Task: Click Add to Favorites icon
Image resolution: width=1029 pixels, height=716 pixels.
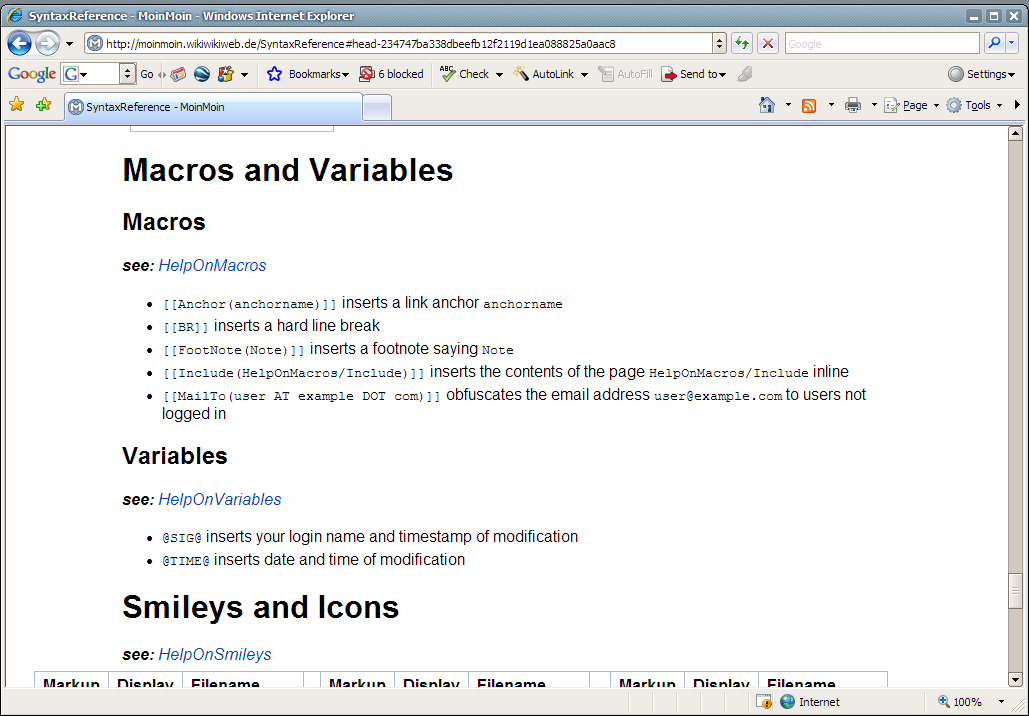Action: tap(43, 105)
